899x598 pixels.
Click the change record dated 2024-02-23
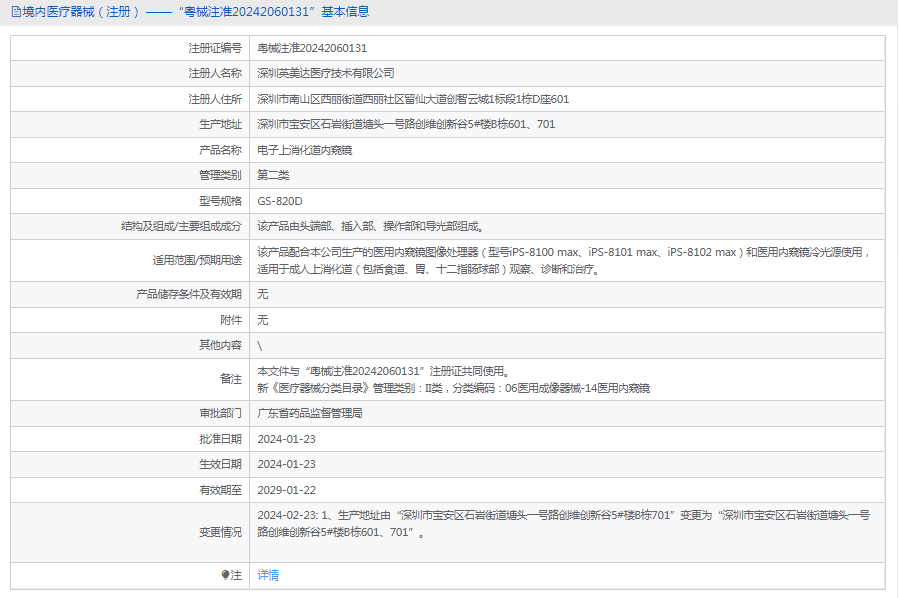(x=564, y=523)
